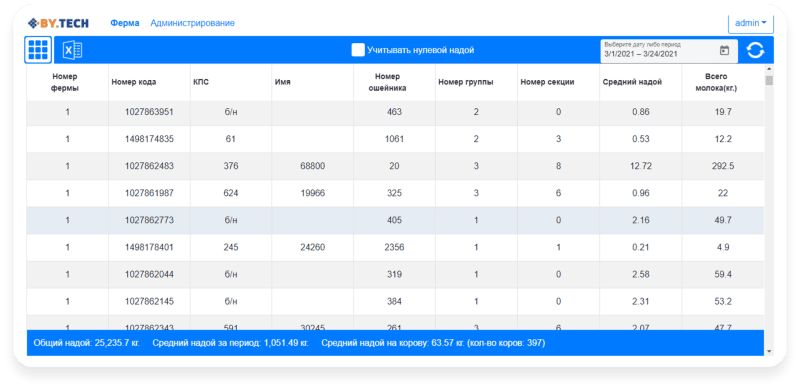Open the grid view icon button
The image size is (800, 389).
coord(38,50)
